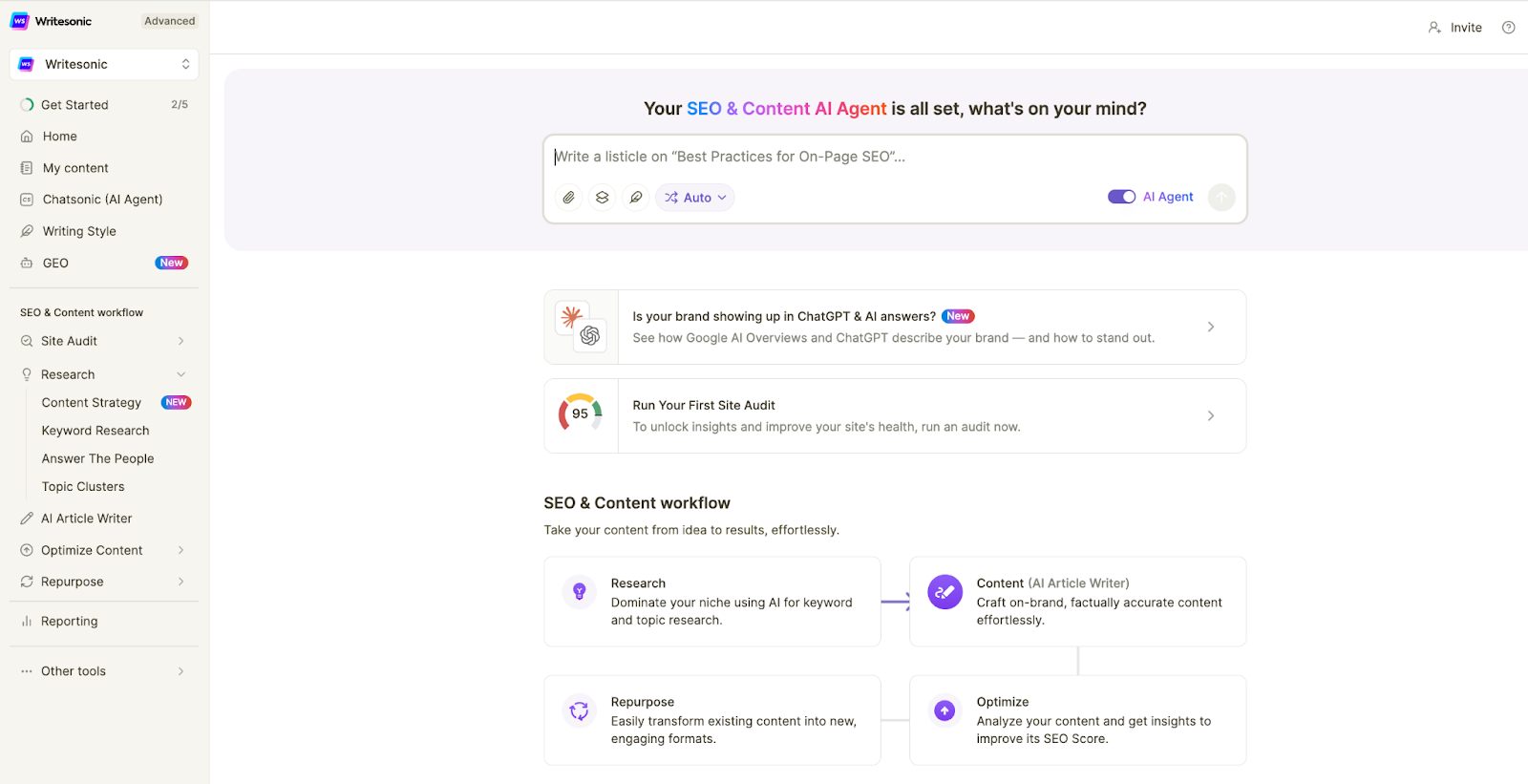The width and height of the screenshot is (1528, 784).
Task: Open the Run Your First Site Audit arrow
Action: pyautogui.click(x=1211, y=415)
